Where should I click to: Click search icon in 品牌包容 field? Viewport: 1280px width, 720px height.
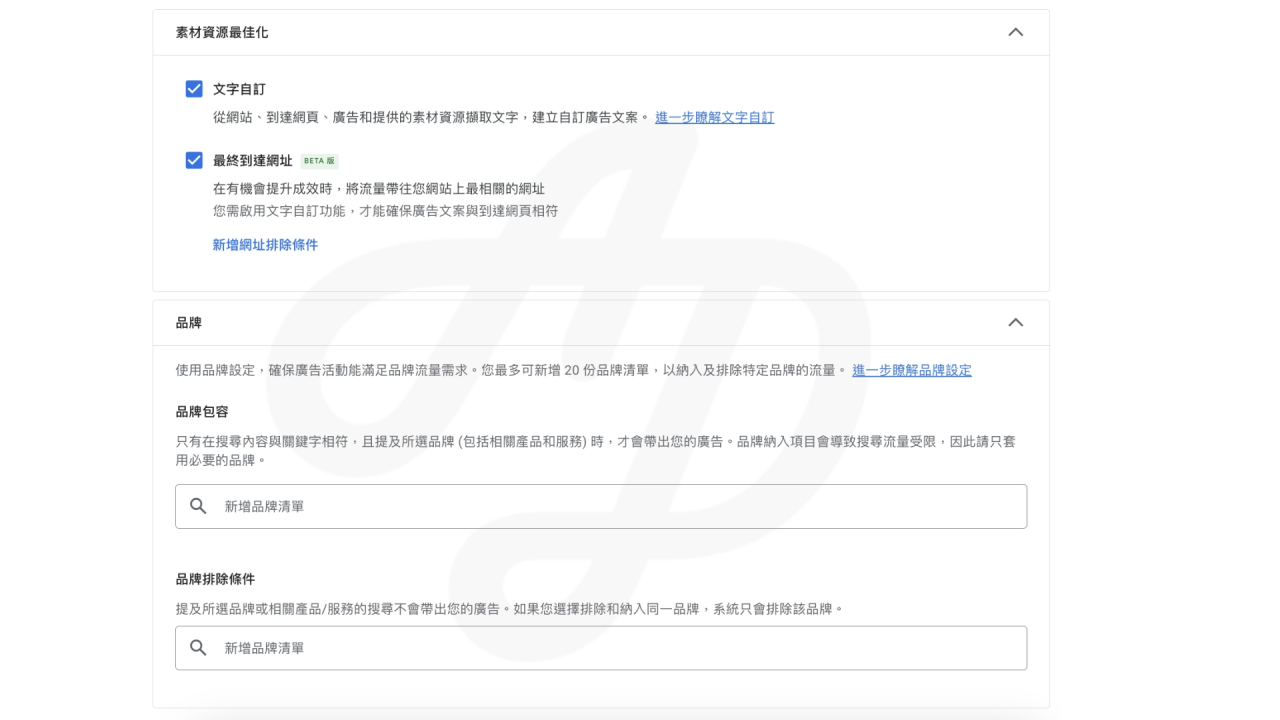198,506
